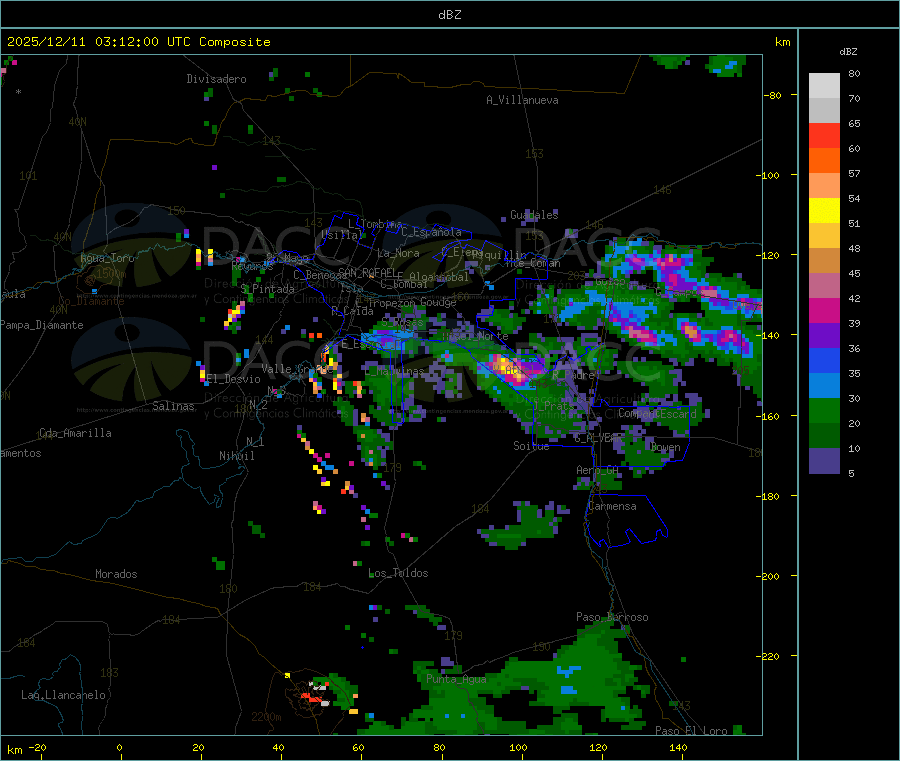
Task: Click the 'Cda_Amarilla' label
Action: tap(75, 433)
